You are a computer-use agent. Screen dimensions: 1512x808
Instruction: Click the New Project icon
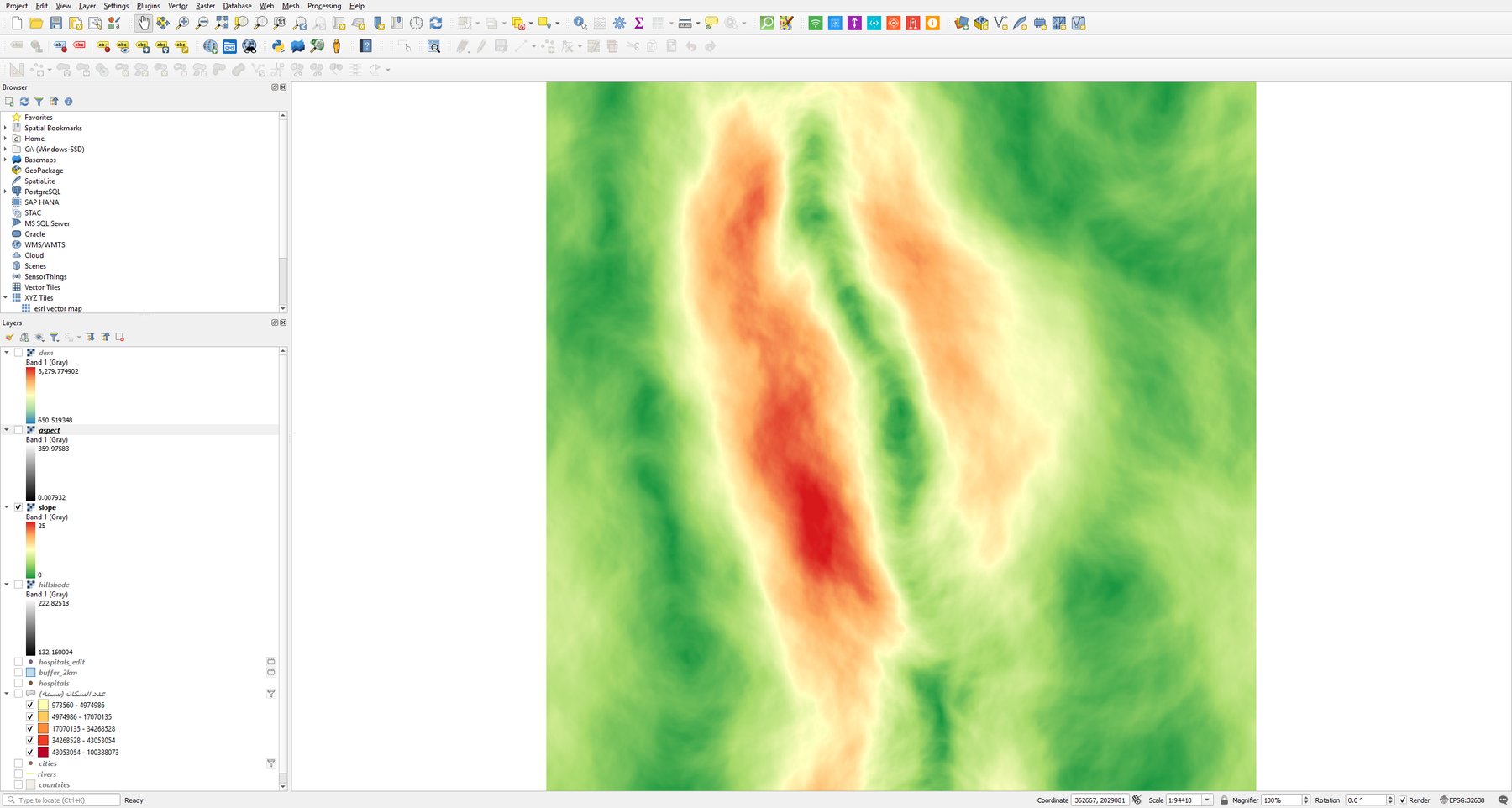17,24
